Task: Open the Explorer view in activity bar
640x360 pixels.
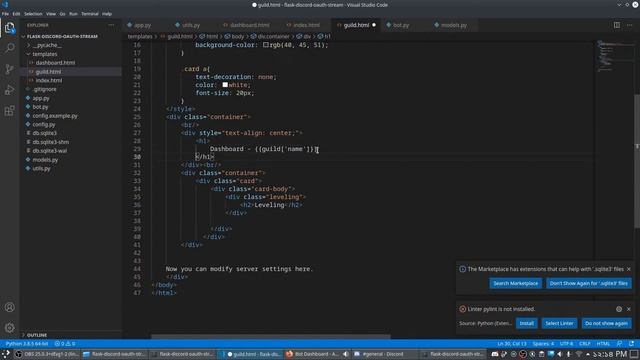Action: pyautogui.click(x=9, y=28)
